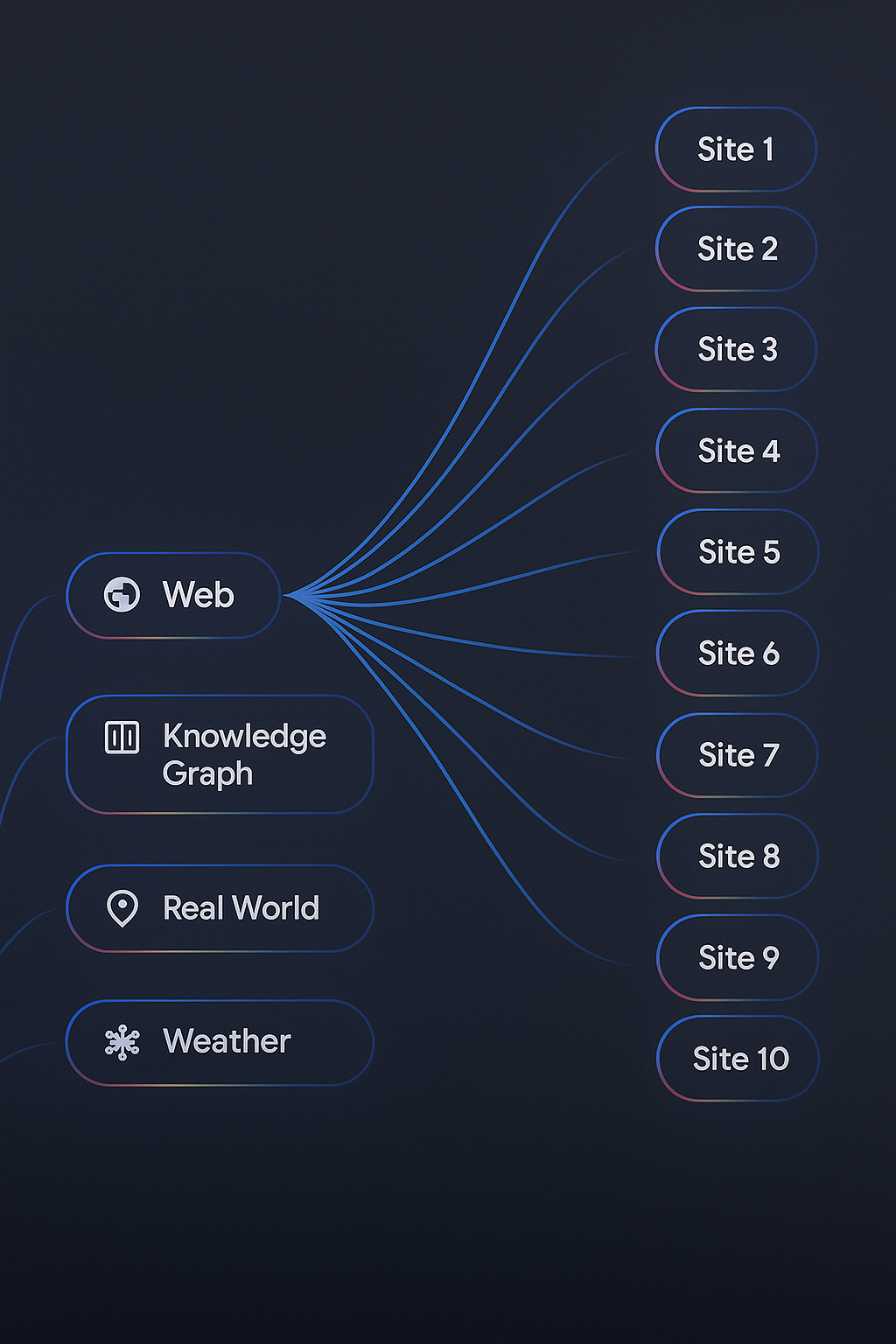
Task: Click the Site 5 node
Action: pos(738,552)
